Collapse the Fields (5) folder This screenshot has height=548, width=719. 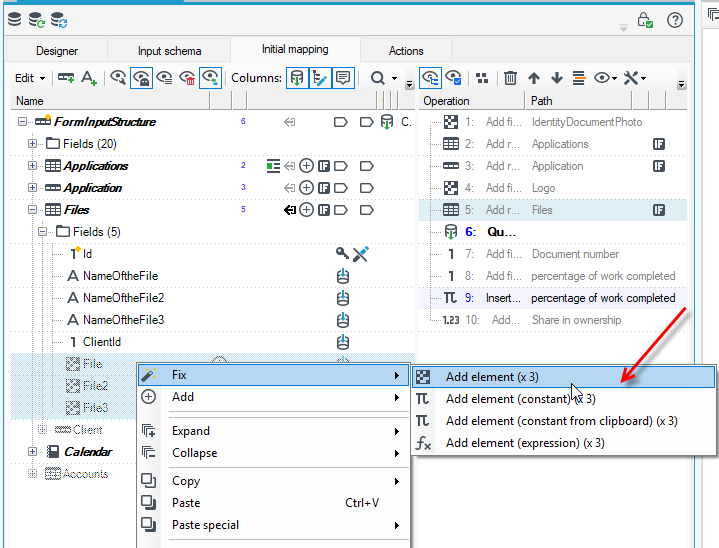(42, 232)
